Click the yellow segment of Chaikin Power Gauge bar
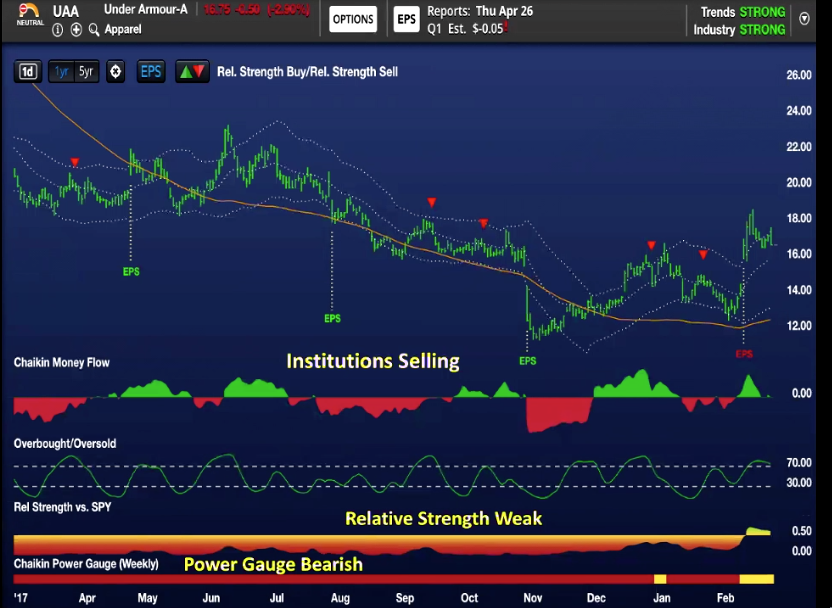The height and width of the screenshot is (608, 832). [x=755, y=579]
